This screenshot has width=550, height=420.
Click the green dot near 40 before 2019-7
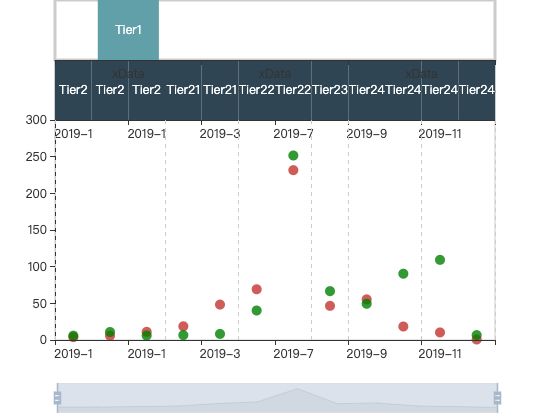[256, 311]
